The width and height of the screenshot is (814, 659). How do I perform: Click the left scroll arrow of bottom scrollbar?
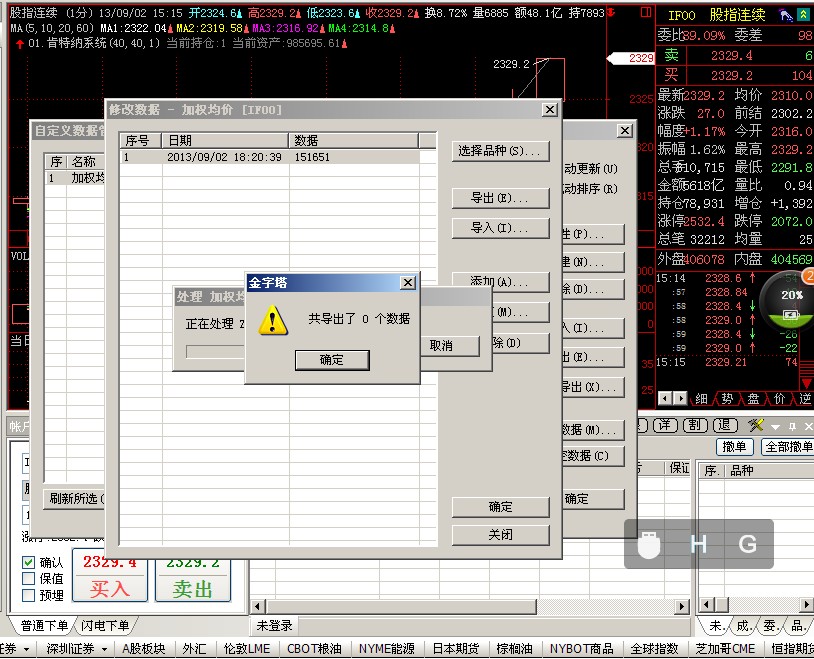pos(257,606)
